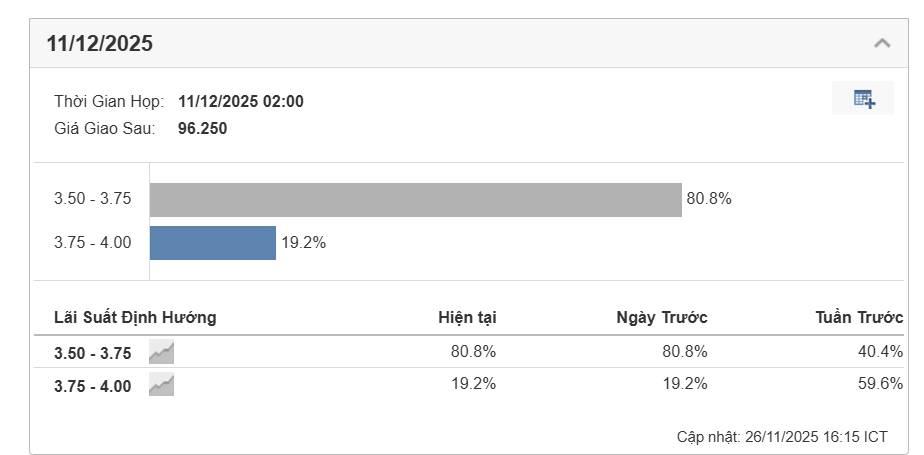Image resolution: width=924 pixels, height=455 pixels.
Task: Click the bold 3.50 - 3.75 table row label
Action: tap(92, 353)
